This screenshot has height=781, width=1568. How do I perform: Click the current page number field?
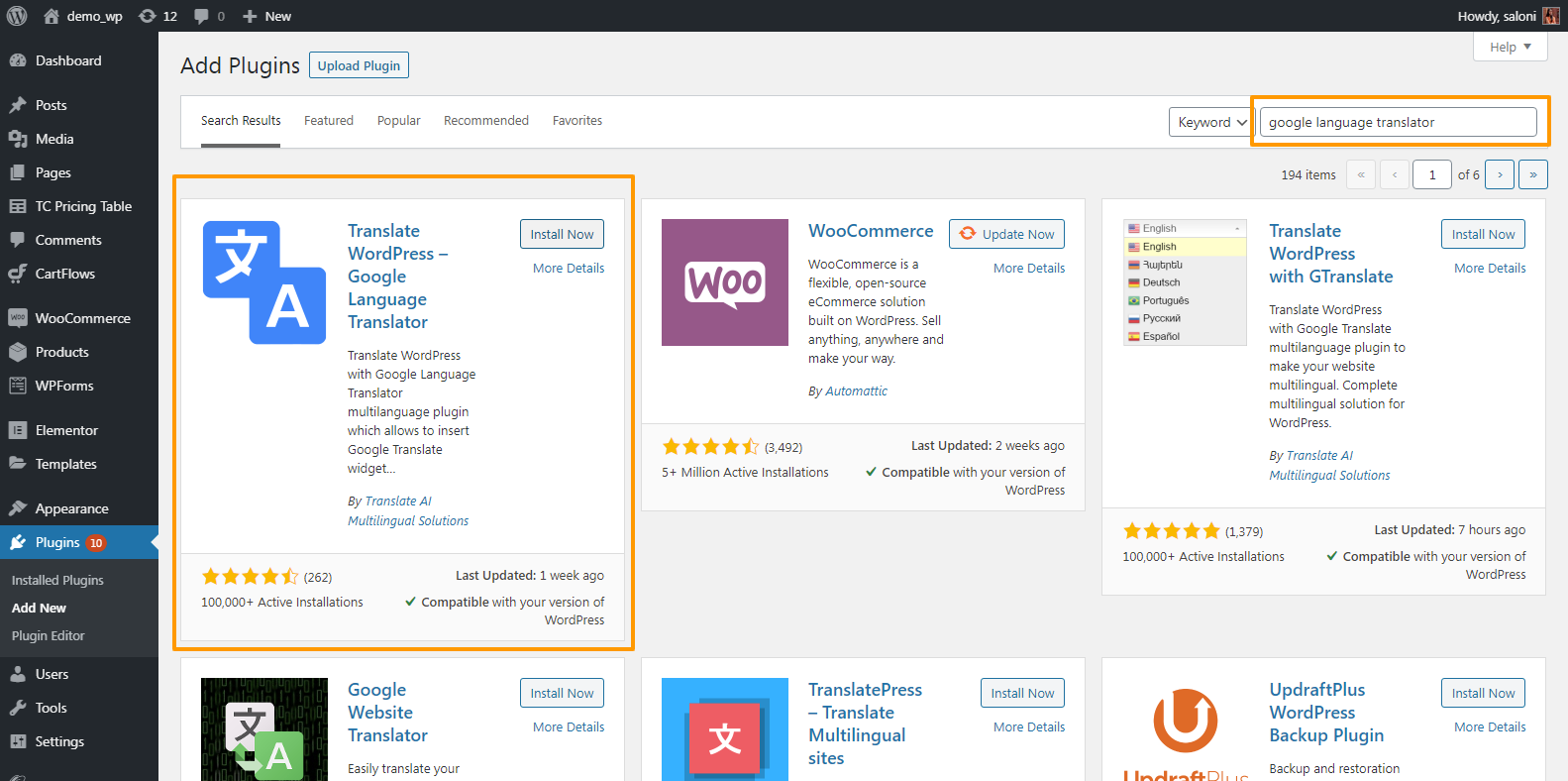tap(1432, 174)
